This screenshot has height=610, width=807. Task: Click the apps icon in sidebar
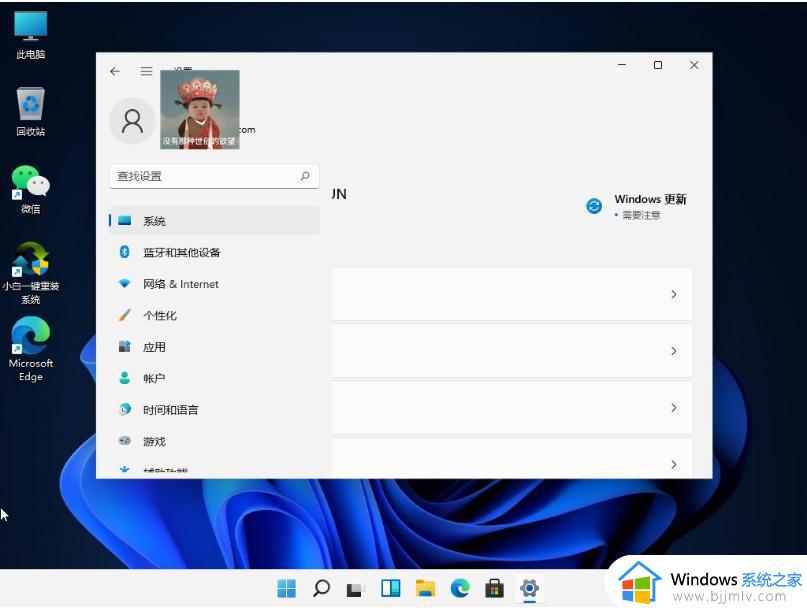click(x=125, y=346)
